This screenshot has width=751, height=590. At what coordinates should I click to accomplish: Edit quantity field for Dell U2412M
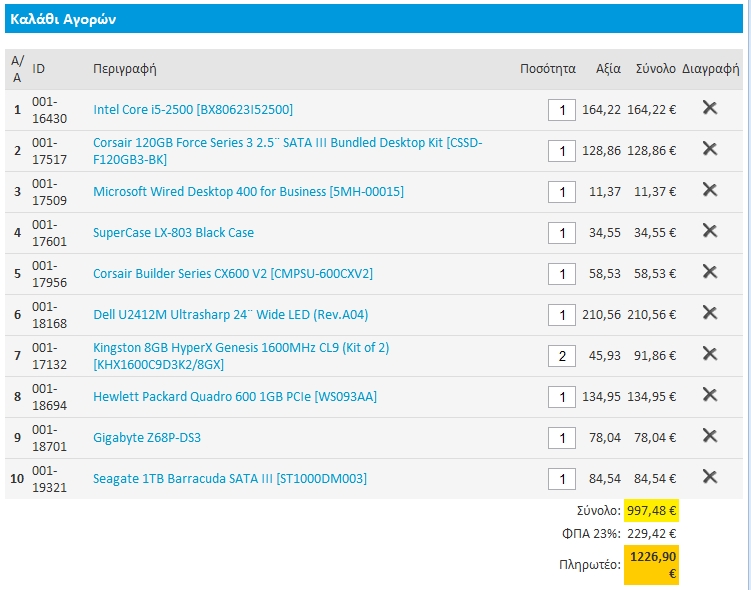click(562, 315)
